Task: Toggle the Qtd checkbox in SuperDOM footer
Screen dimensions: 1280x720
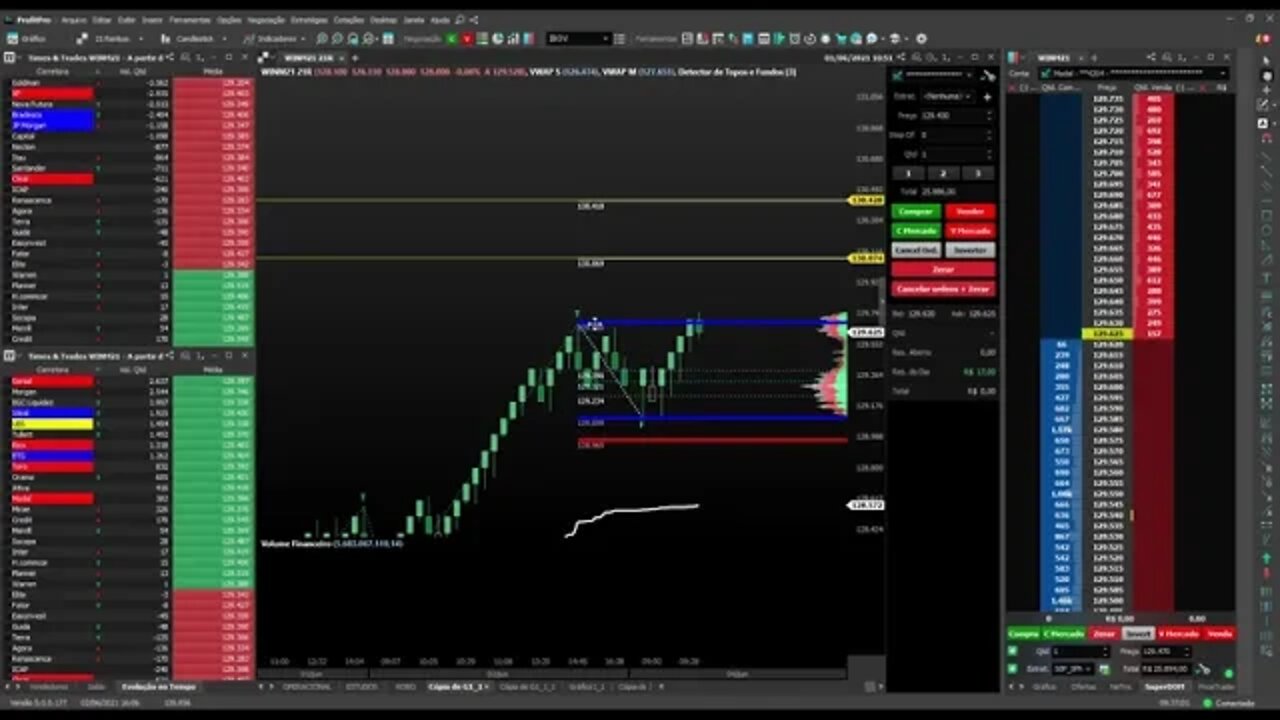Action: click(1013, 651)
